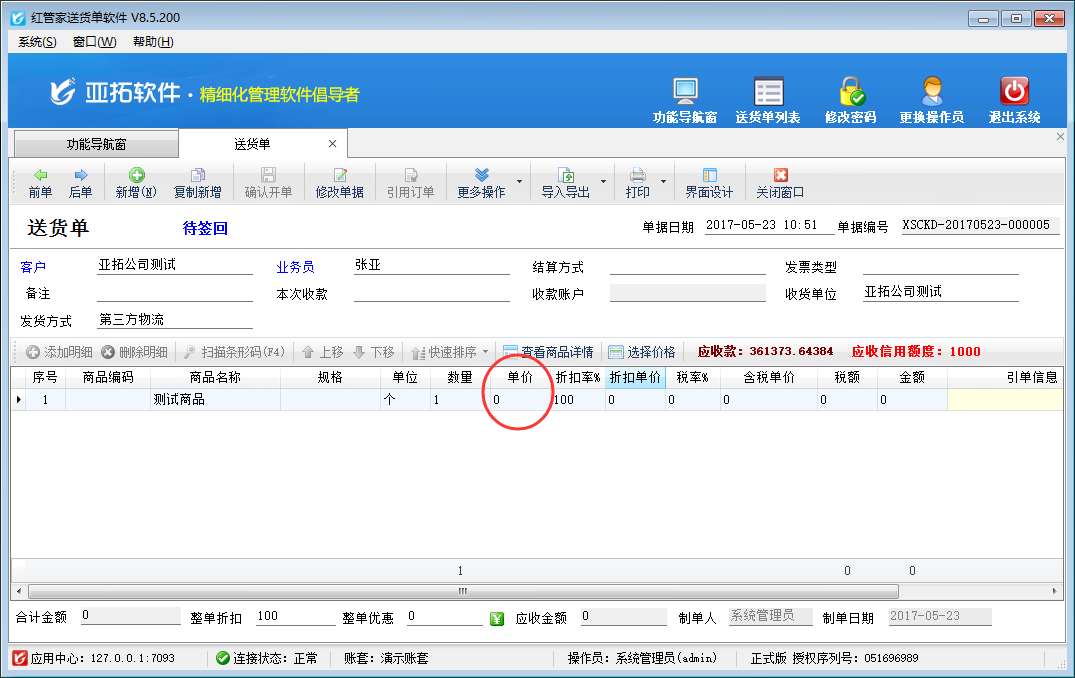Go to previous document with 前单
The height and width of the screenshot is (678, 1075).
[40, 183]
